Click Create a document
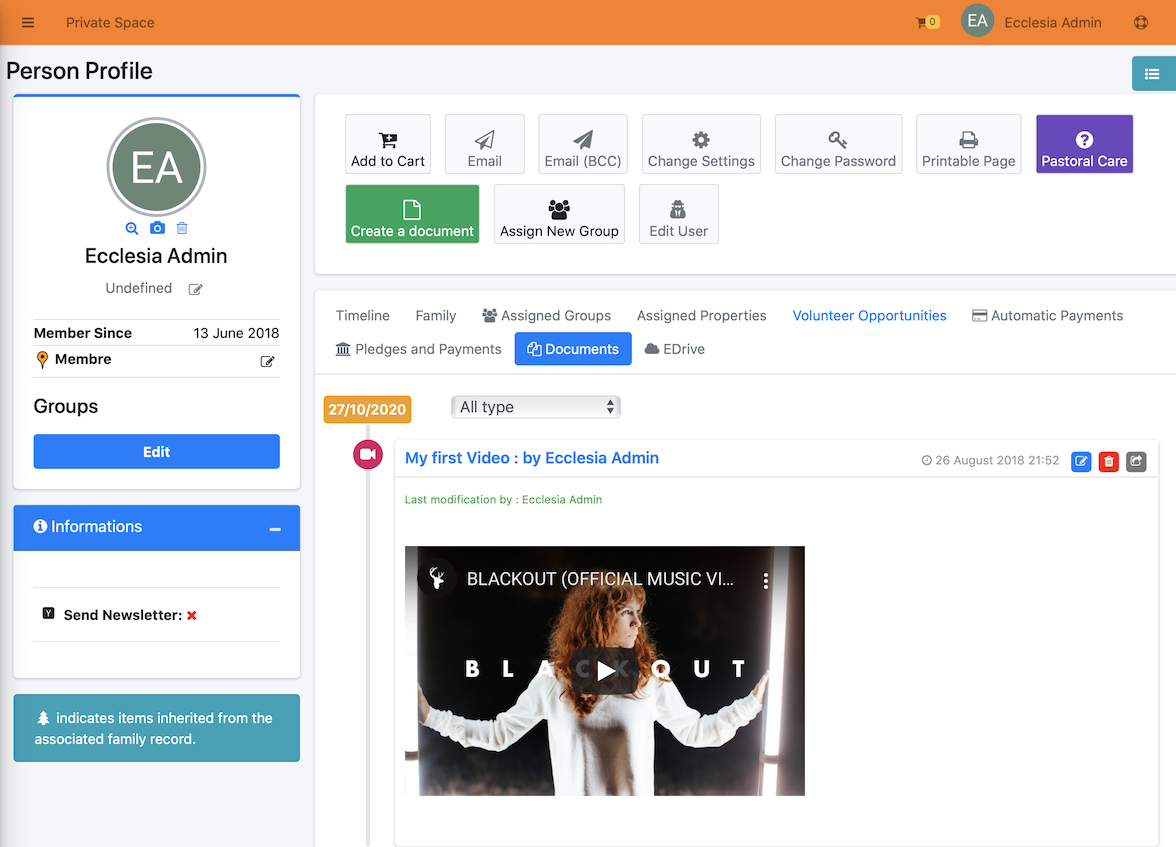 [x=412, y=214]
